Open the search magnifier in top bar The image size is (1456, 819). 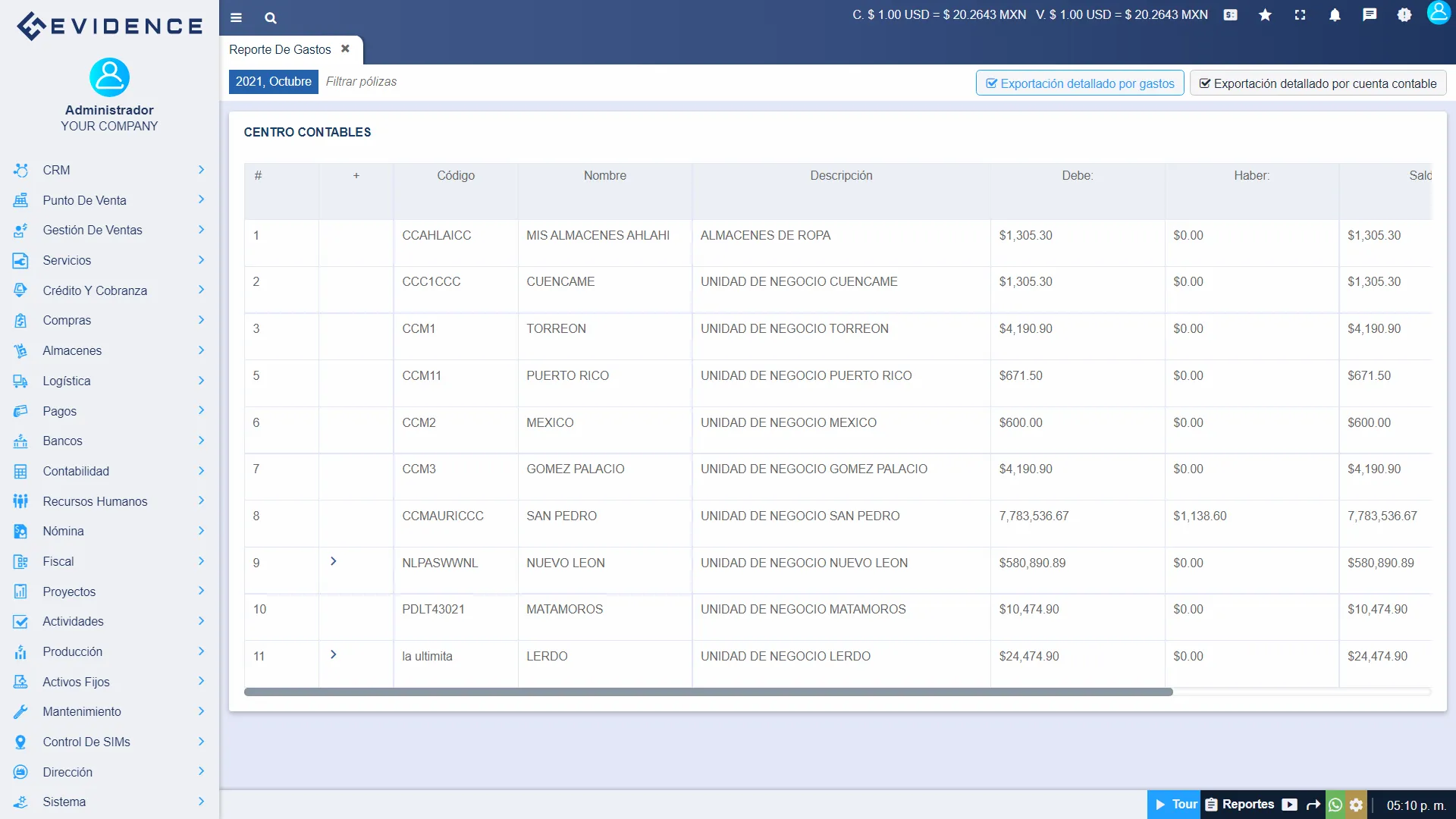[271, 17]
